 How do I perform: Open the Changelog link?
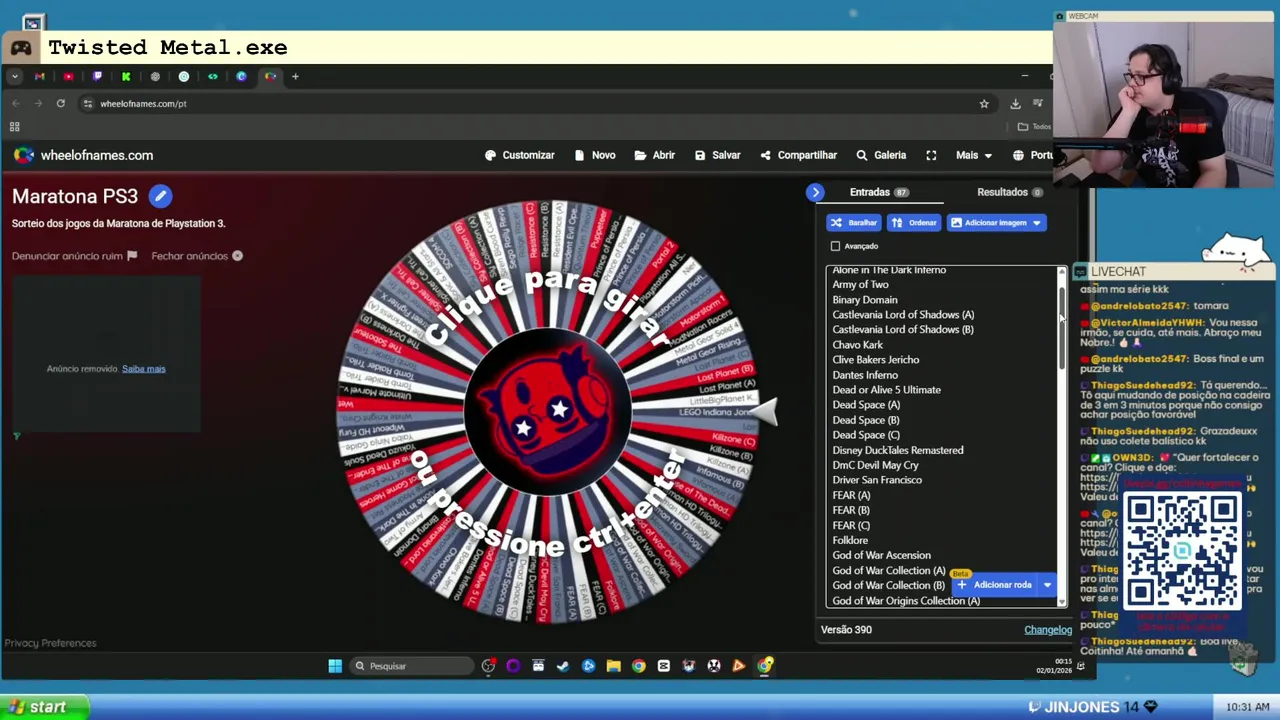[1048, 630]
